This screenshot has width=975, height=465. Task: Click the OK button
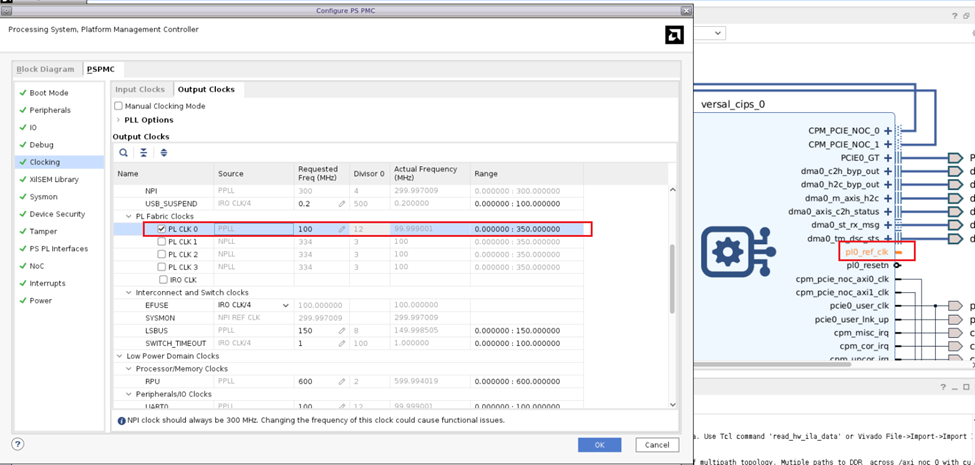(599, 444)
